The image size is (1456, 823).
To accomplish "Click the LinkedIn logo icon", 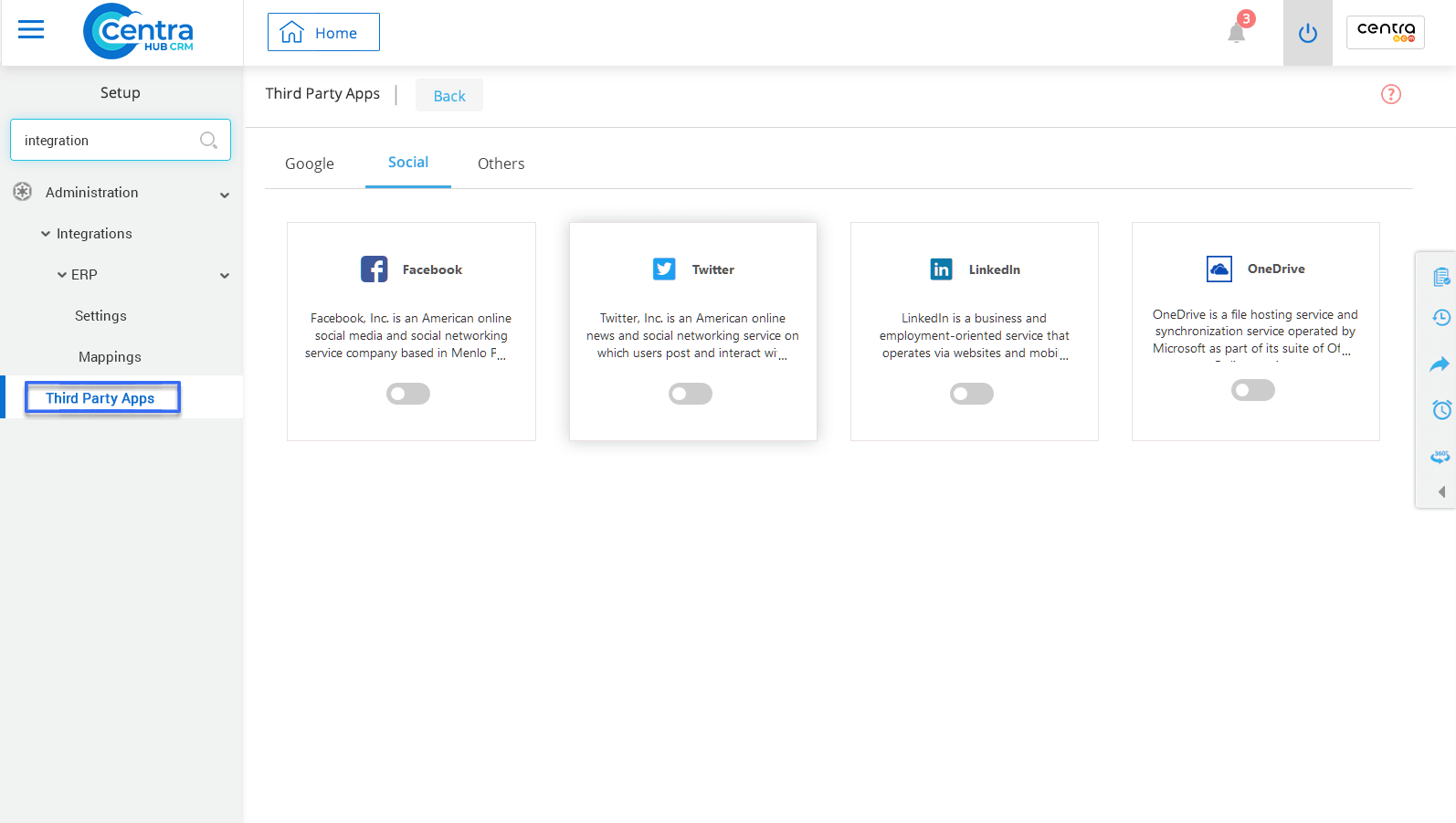I will coord(941,269).
